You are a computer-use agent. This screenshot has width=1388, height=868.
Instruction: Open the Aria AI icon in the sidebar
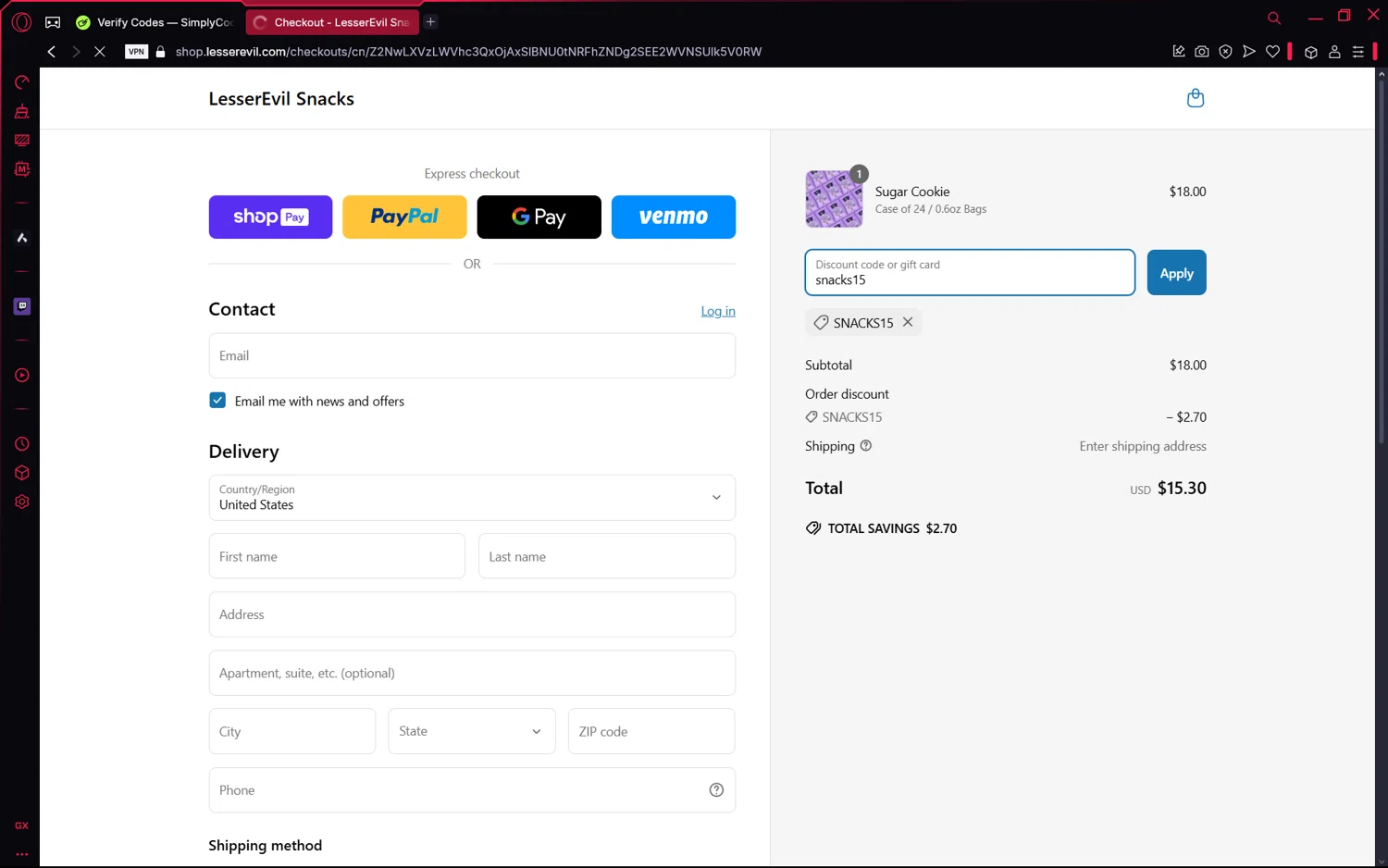22,238
